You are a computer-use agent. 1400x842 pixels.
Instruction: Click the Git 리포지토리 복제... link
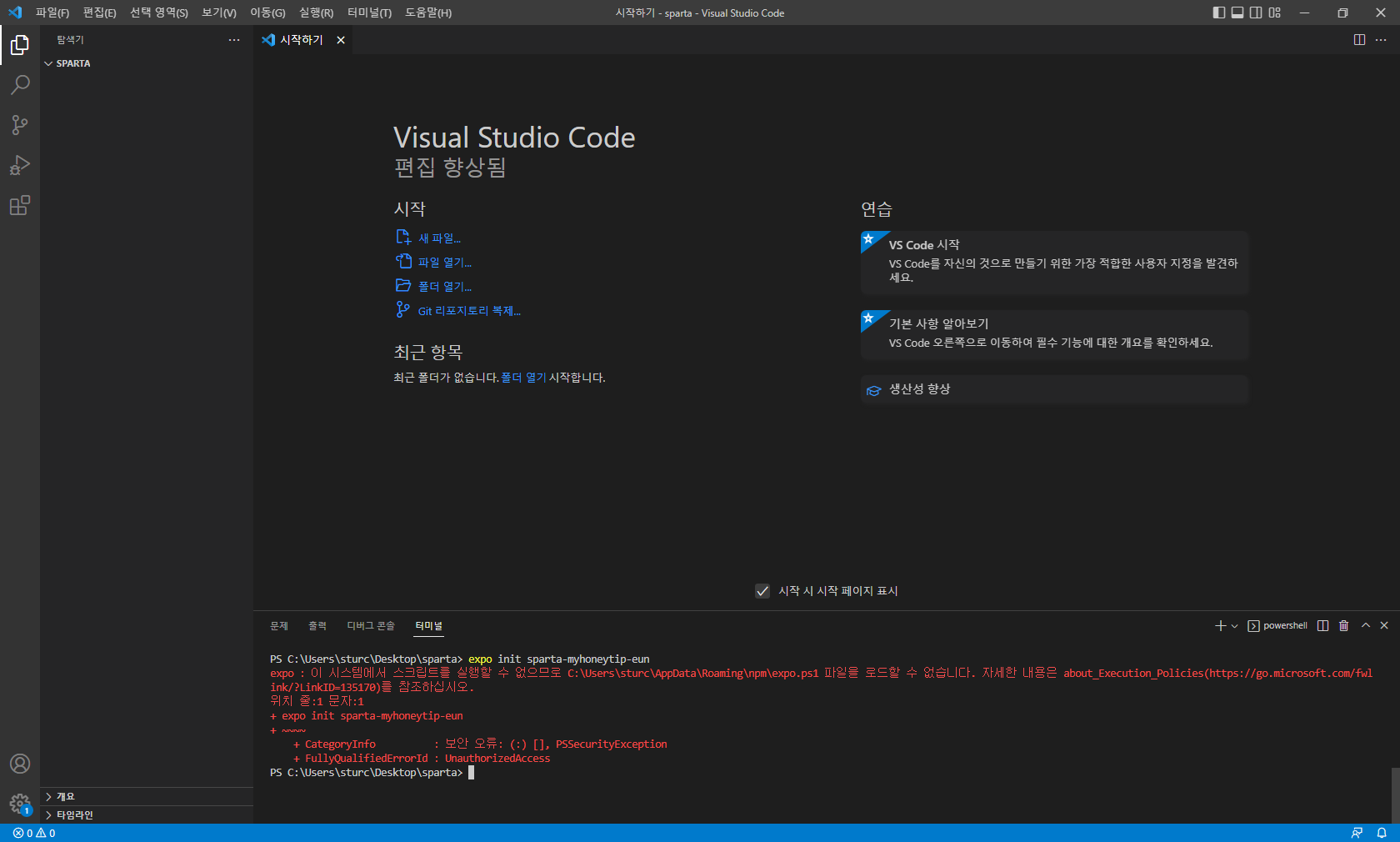point(469,311)
